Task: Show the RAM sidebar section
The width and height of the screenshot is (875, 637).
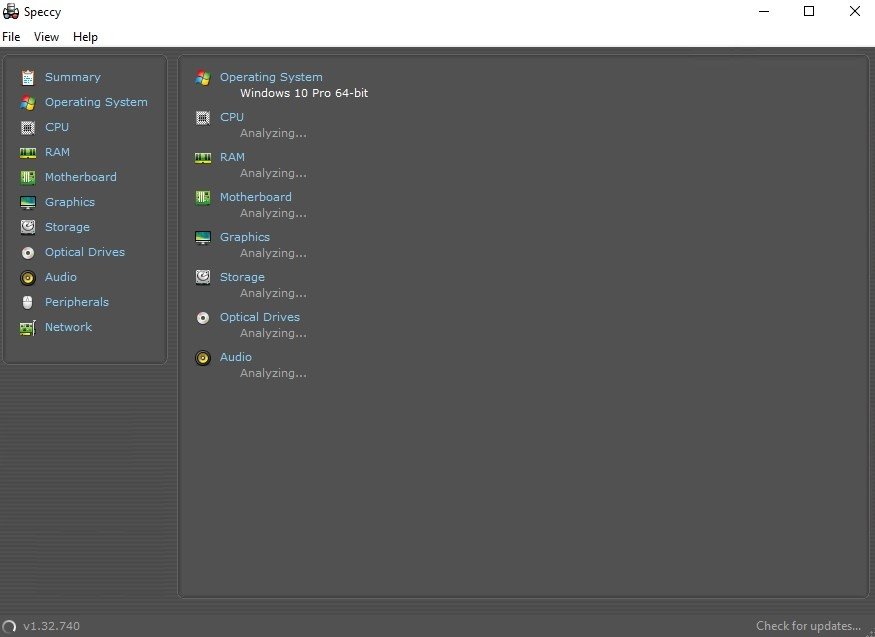Action: [x=57, y=152]
